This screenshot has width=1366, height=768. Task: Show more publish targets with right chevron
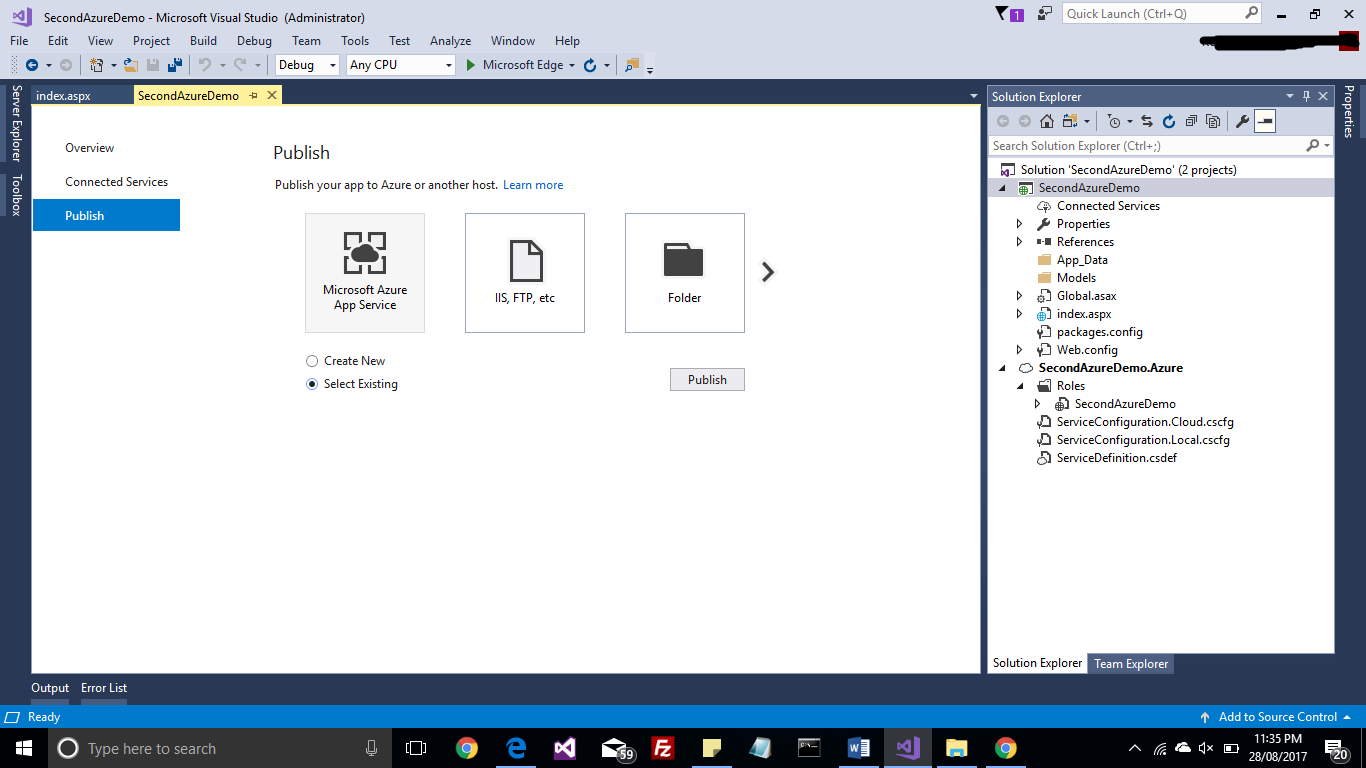pos(768,272)
